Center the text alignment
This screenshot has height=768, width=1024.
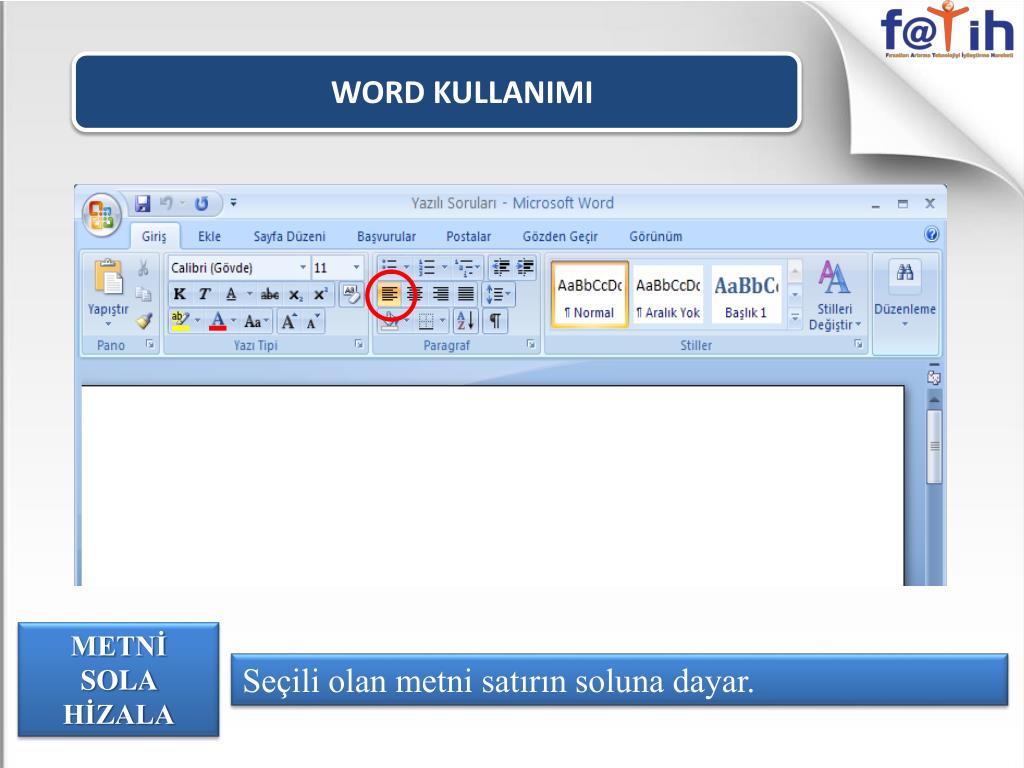click(415, 295)
